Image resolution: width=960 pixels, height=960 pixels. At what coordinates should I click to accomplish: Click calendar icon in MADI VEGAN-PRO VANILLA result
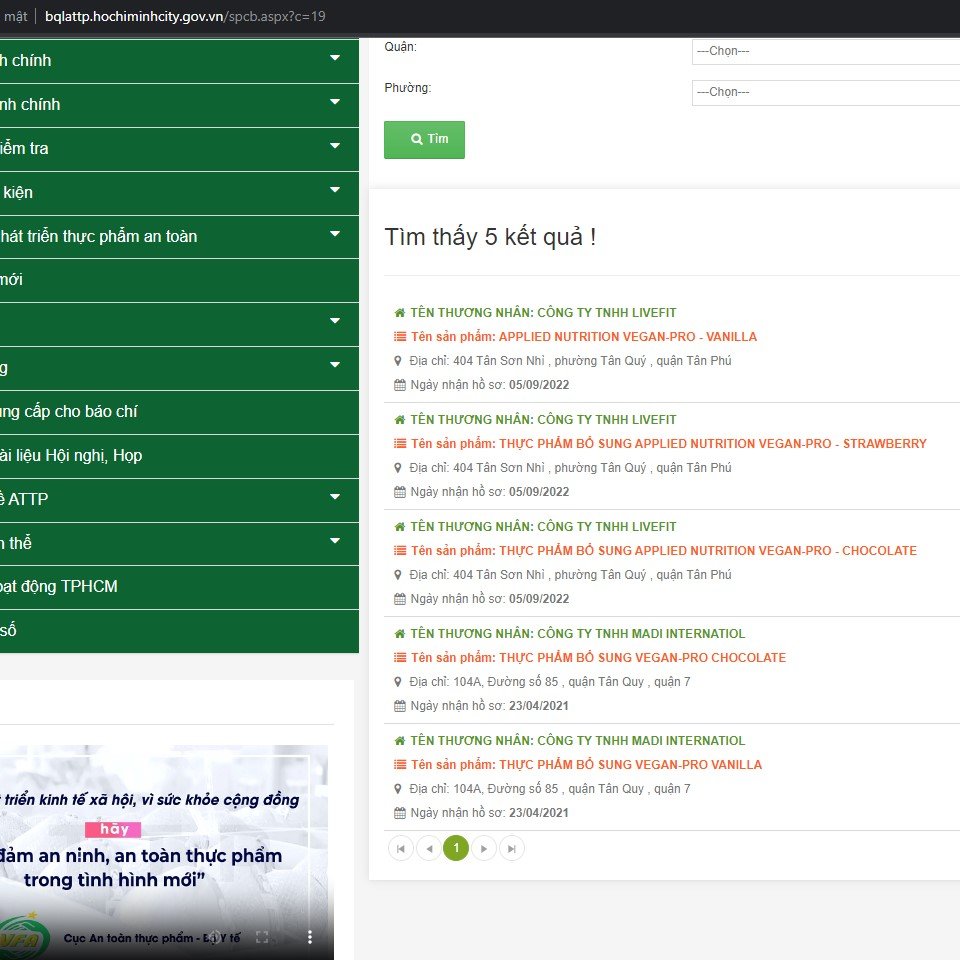(x=400, y=813)
